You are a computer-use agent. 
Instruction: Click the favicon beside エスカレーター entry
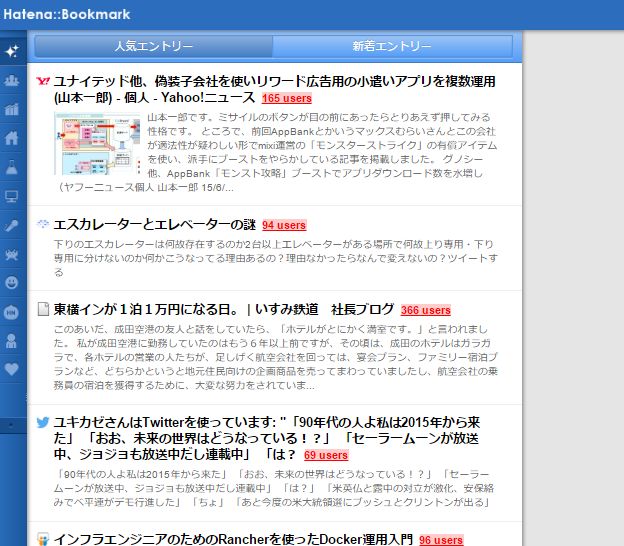[43, 224]
